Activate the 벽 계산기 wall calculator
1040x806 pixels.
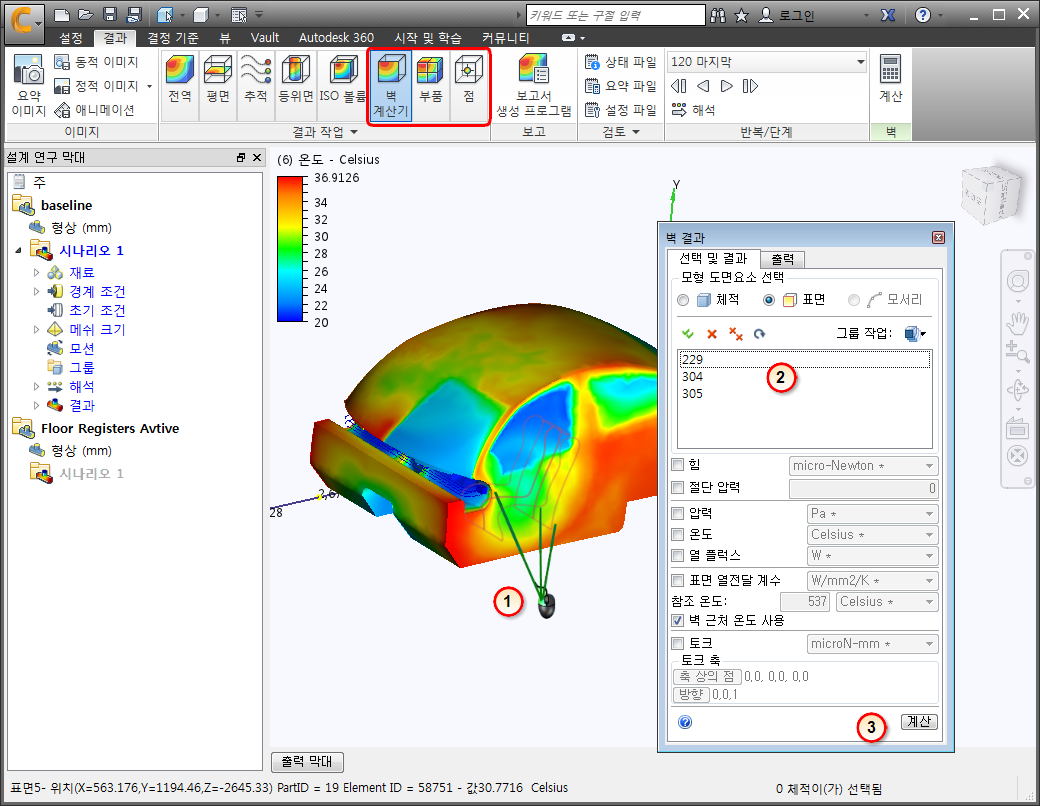(391, 86)
